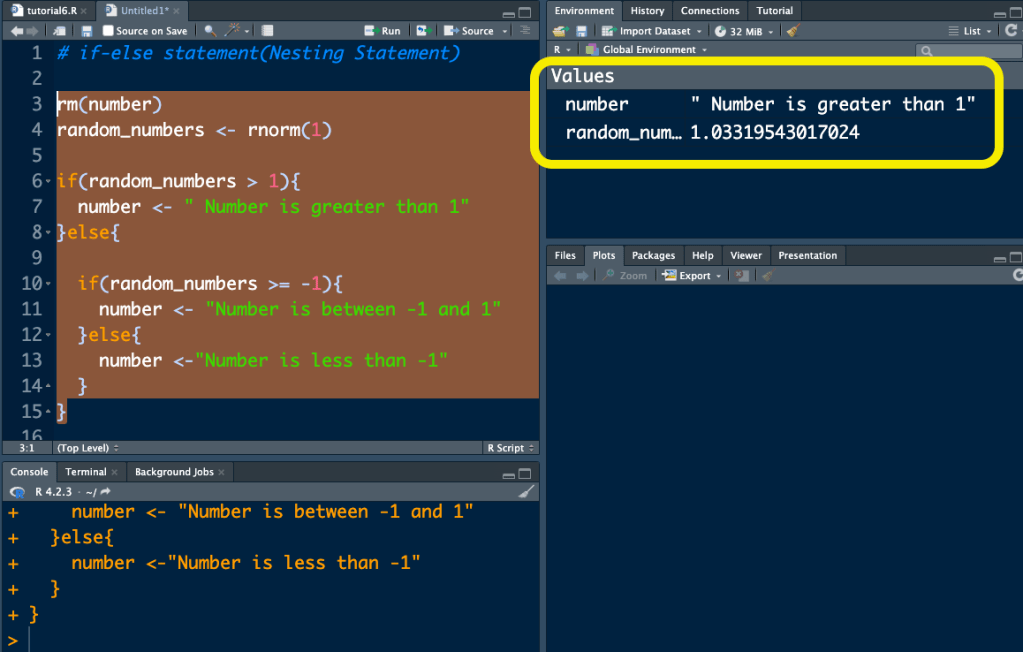
Task: Click the Source button
Action: [476, 31]
